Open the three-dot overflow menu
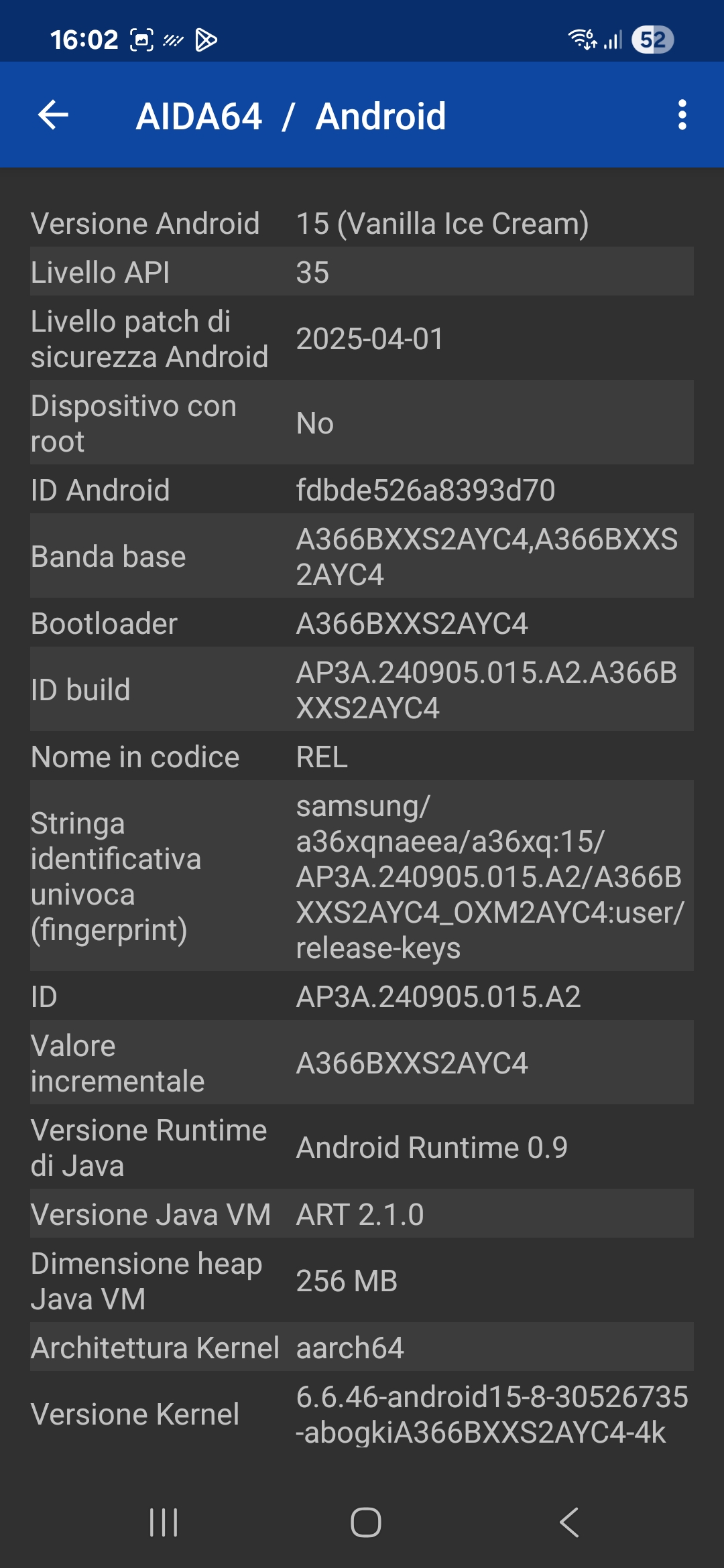724x1568 pixels. (x=682, y=115)
